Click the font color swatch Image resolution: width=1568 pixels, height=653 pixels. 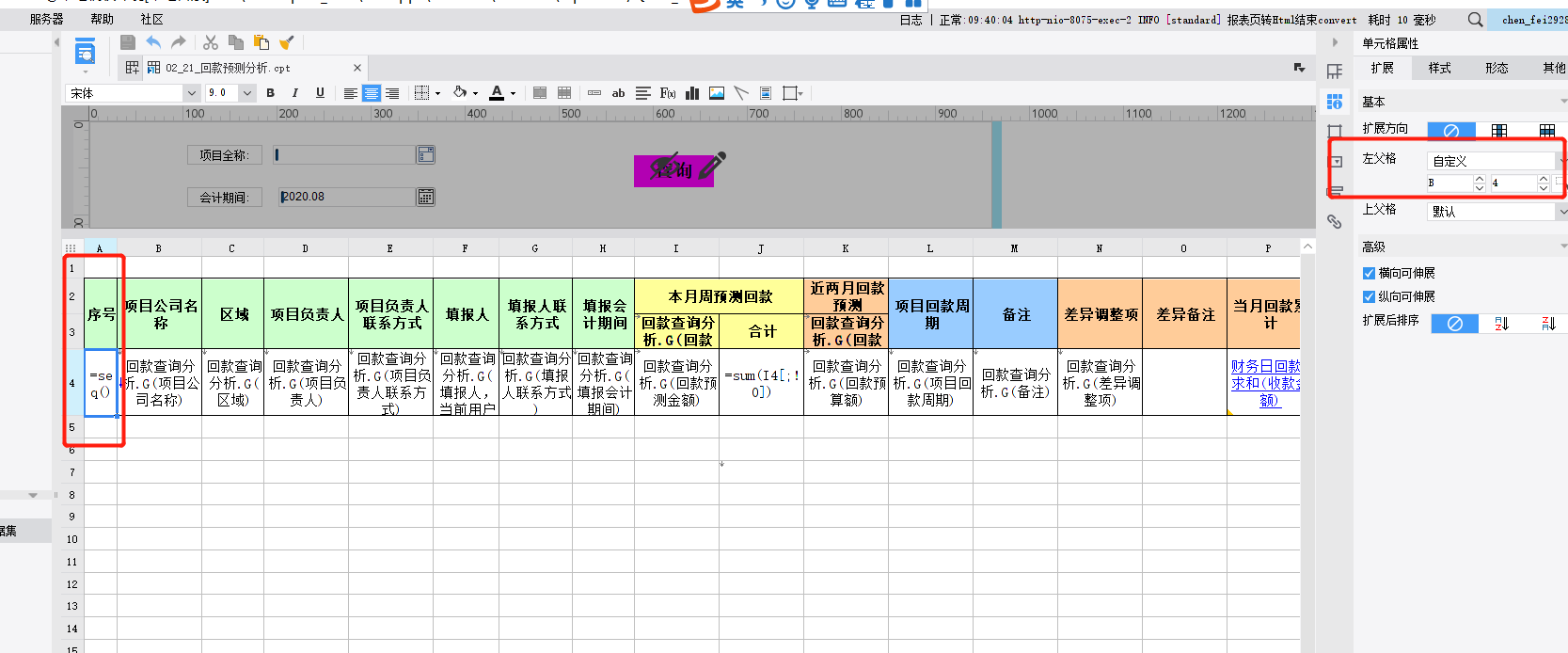click(x=497, y=93)
